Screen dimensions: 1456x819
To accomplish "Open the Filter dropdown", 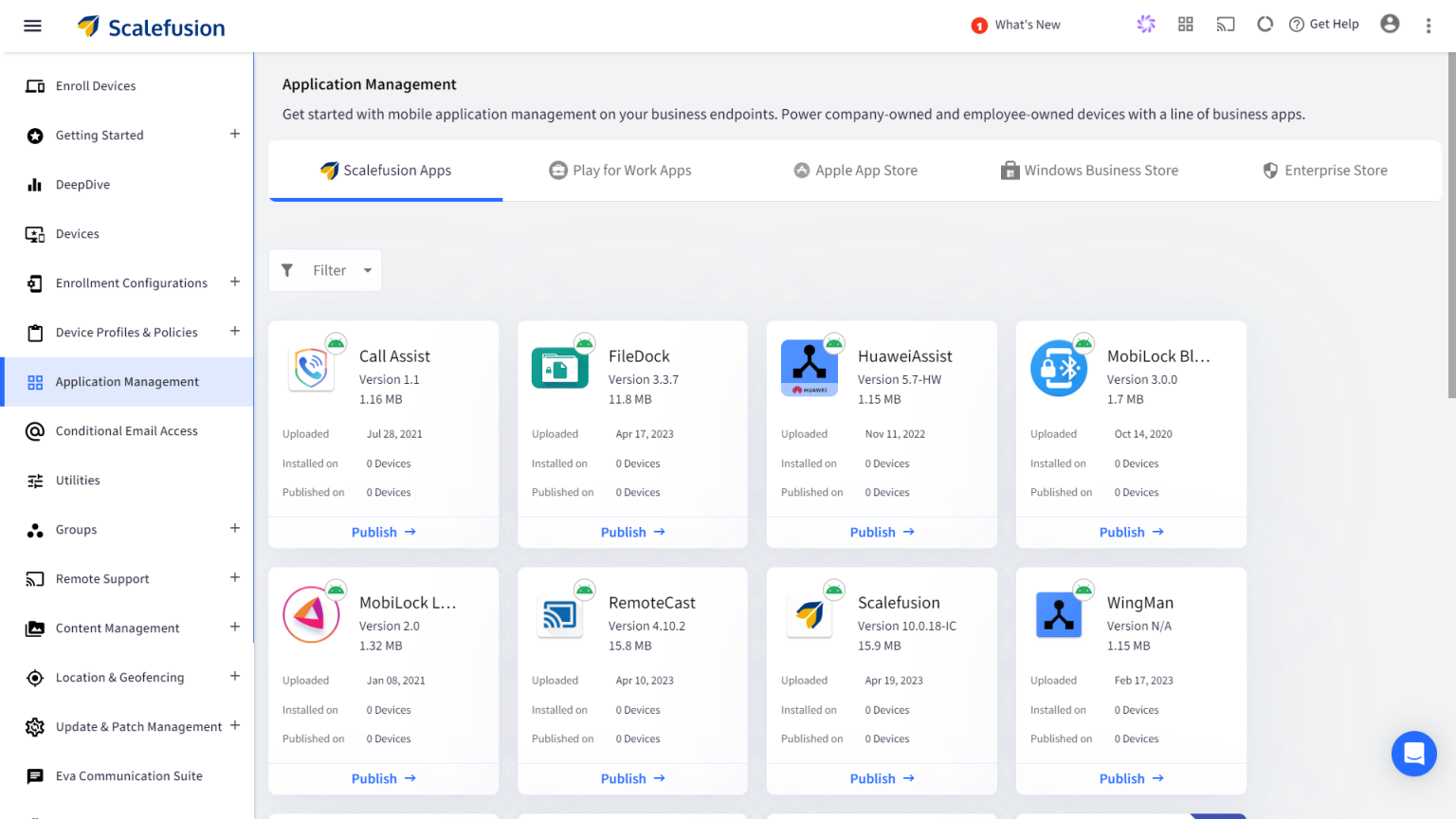I will [x=326, y=270].
